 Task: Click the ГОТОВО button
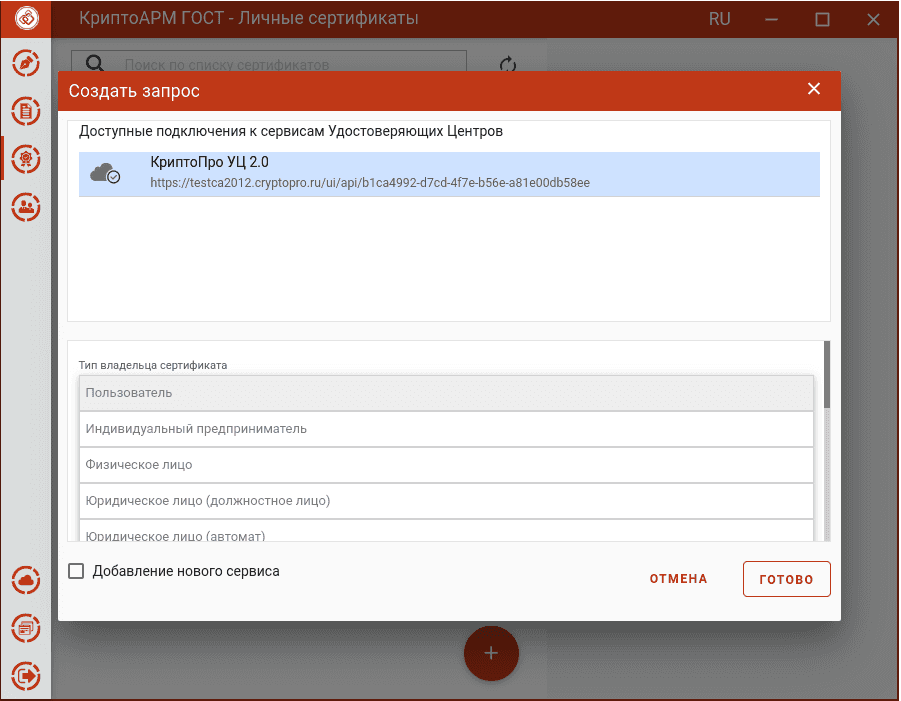786,579
